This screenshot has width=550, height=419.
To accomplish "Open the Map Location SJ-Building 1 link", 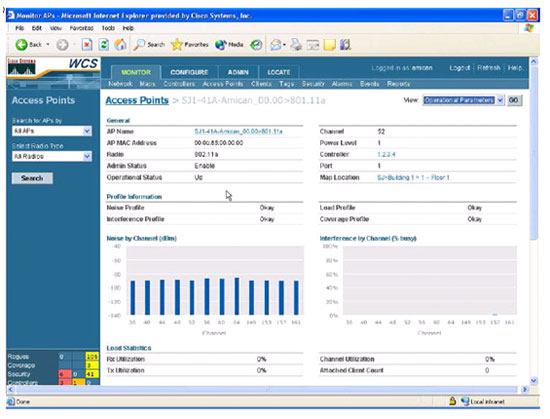I will 413,177.
